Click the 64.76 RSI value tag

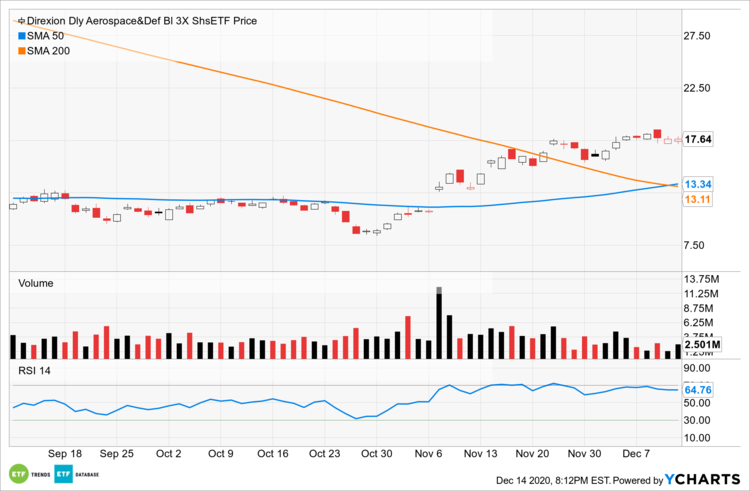click(x=697, y=389)
